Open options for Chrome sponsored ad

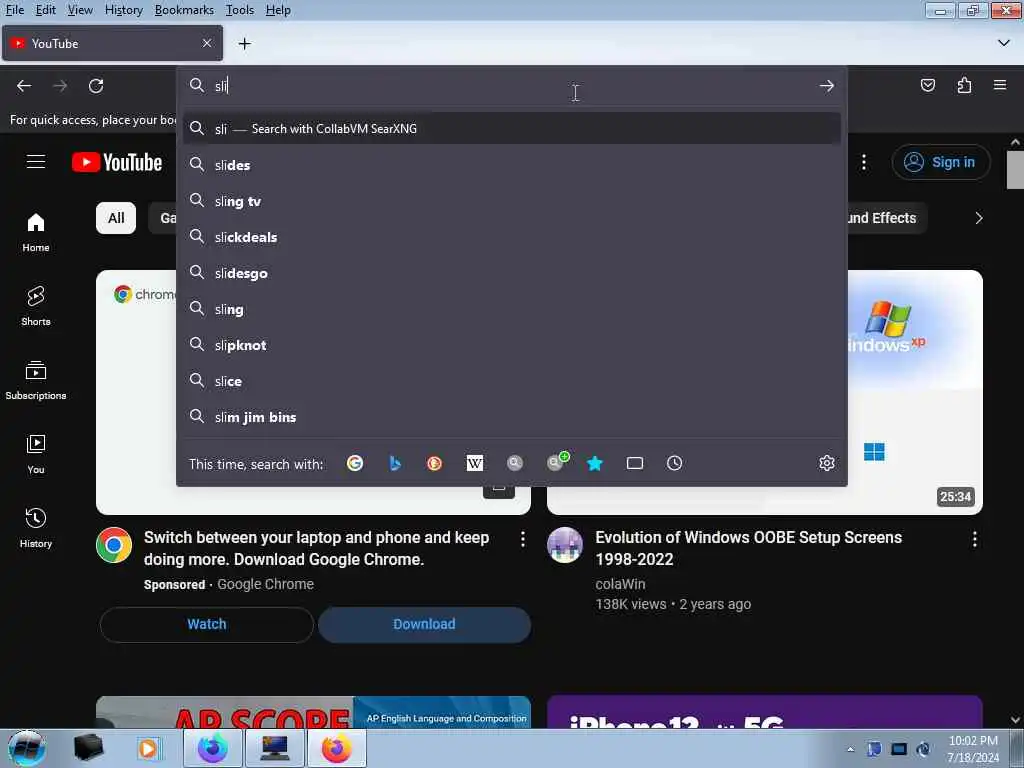[x=522, y=539]
